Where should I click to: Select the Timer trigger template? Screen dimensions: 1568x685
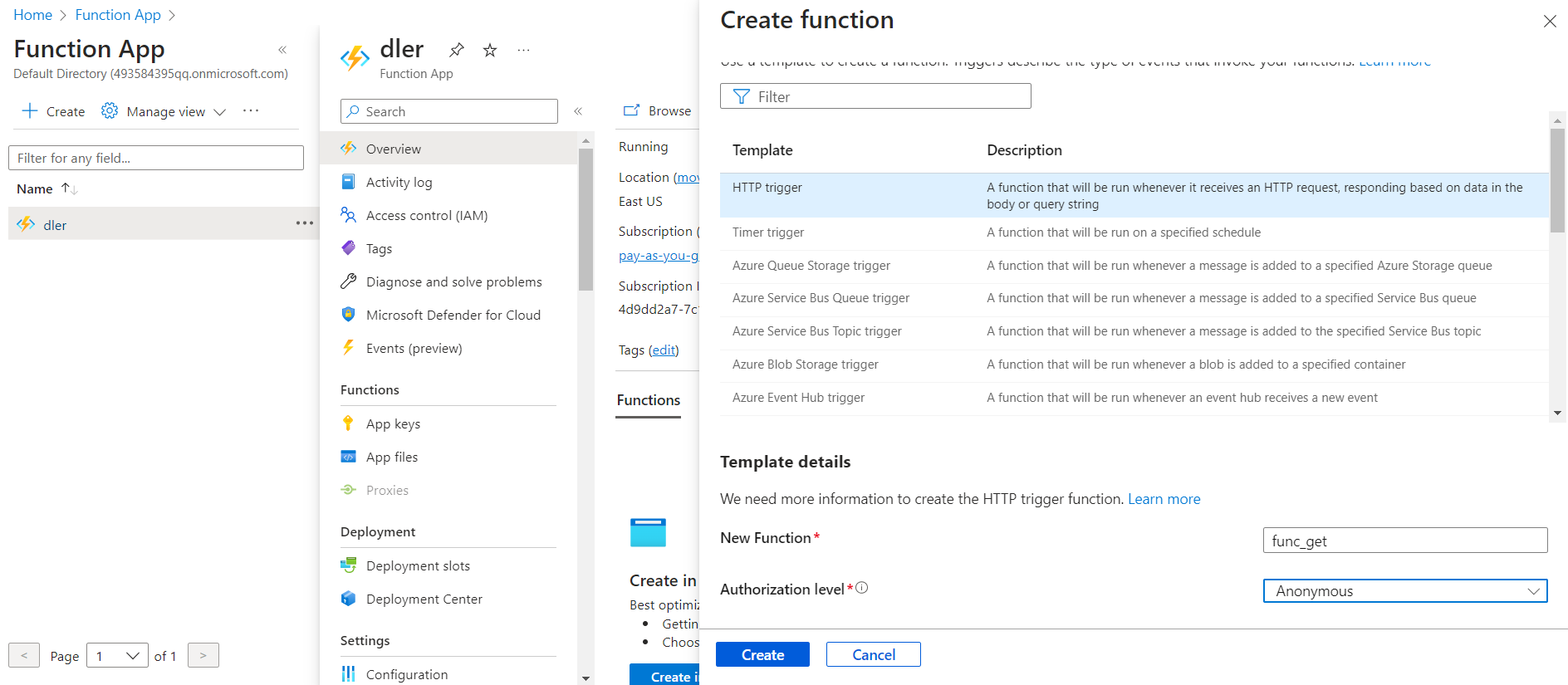click(1134, 232)
